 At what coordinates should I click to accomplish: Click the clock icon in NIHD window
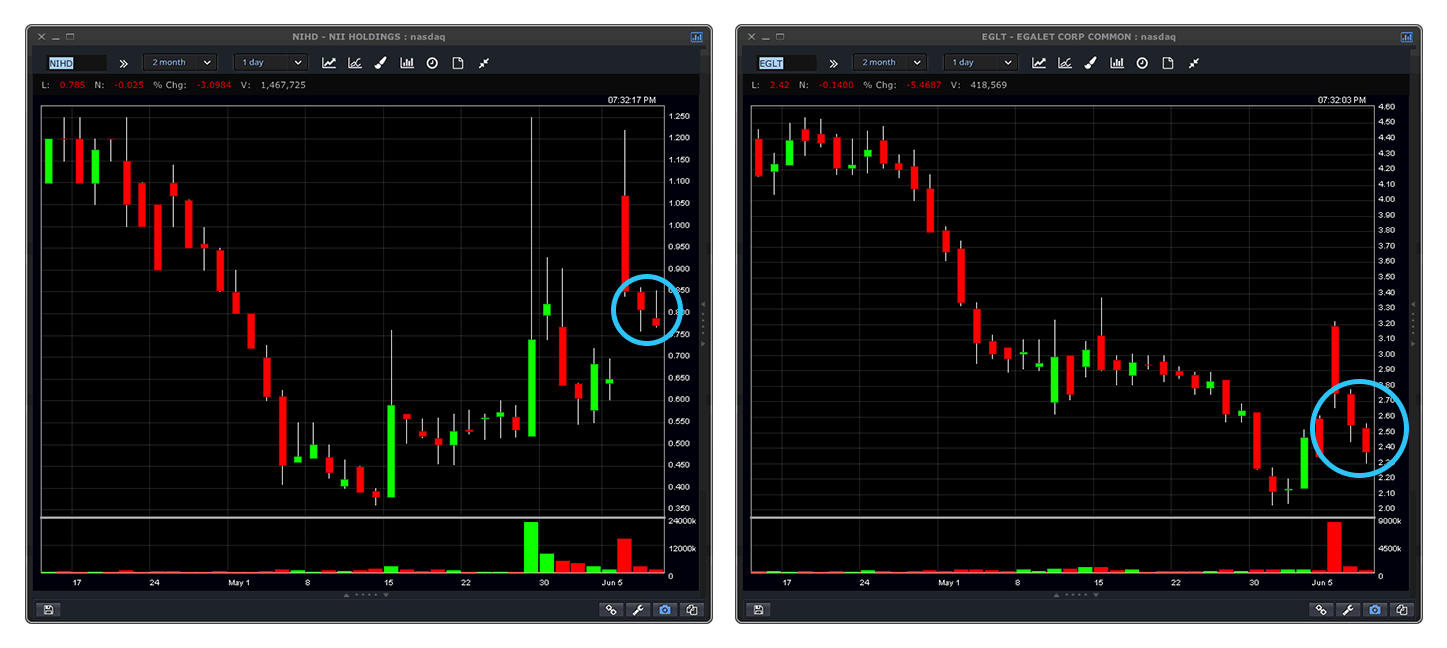coord(432,62)
